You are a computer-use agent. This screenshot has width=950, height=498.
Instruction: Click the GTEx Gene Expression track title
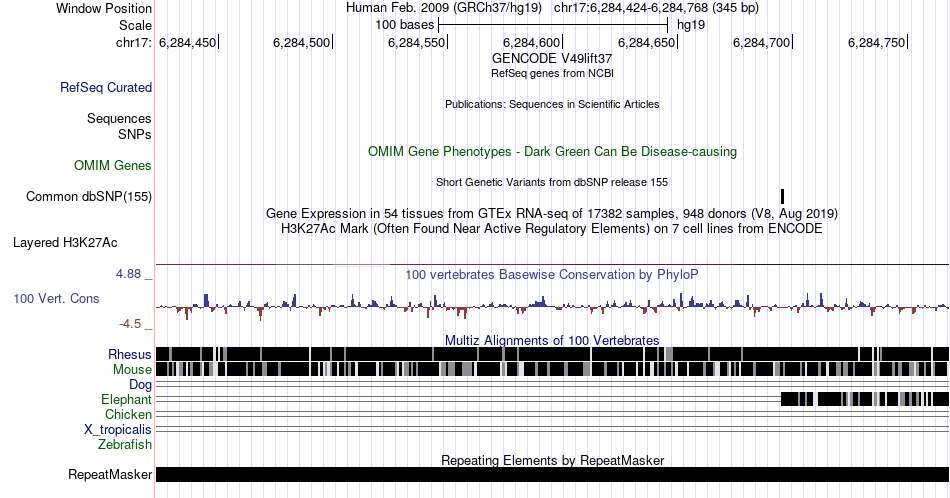pos(552,213)
